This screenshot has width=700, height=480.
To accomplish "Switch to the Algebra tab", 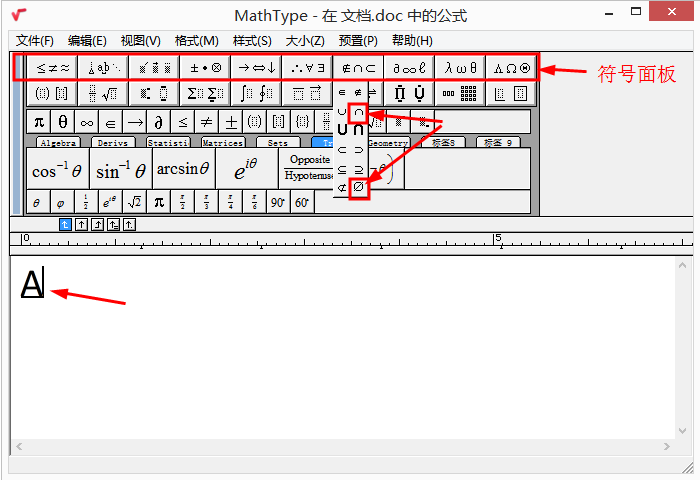I will coord(58,142).
